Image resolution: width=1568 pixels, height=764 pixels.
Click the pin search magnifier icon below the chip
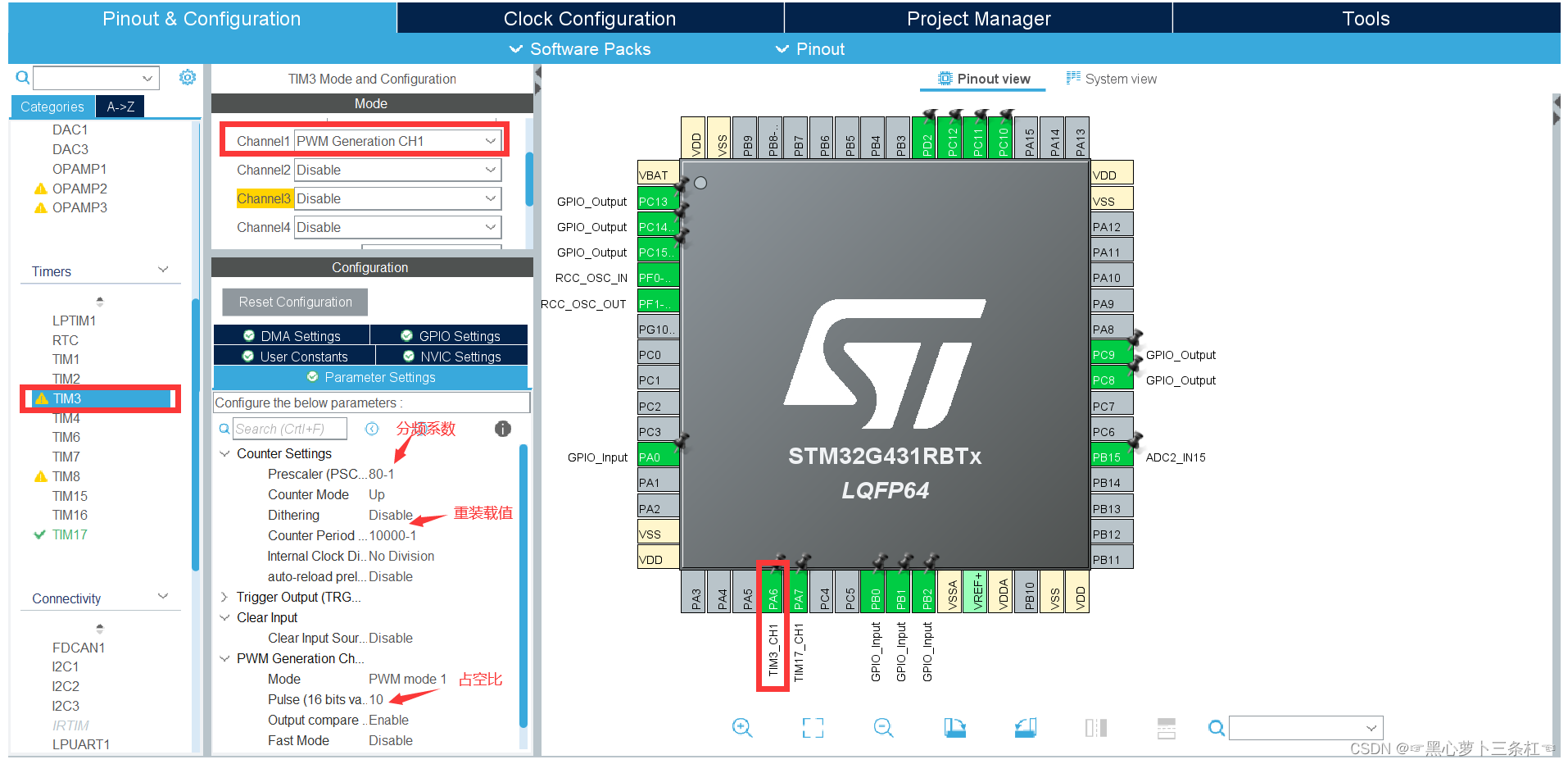click(x=1217, y=728)
